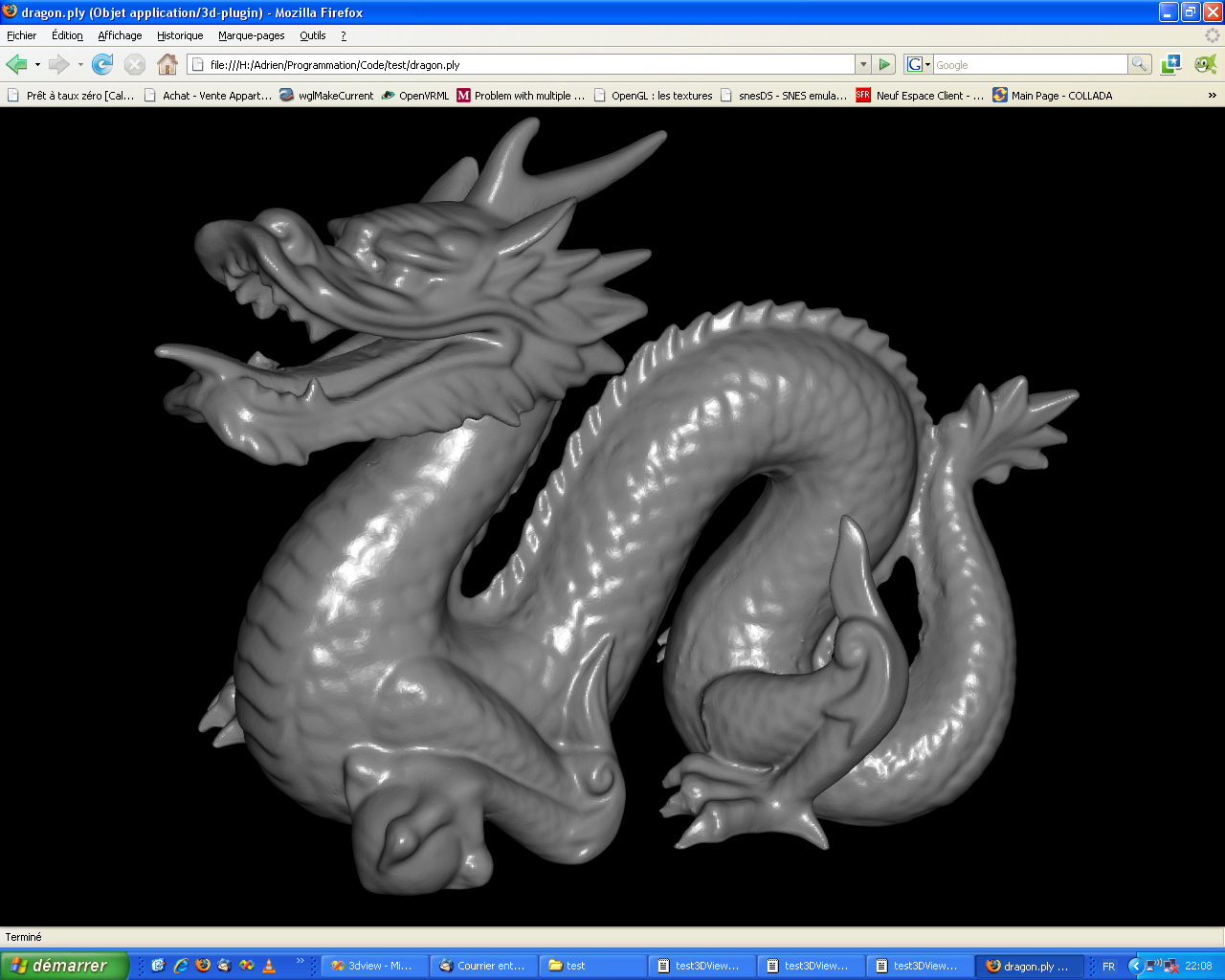Launch VLC cone icon in Quick Launch
Image resolution: width=1225 pixels, height=980 pixels.
pos(269,966)
